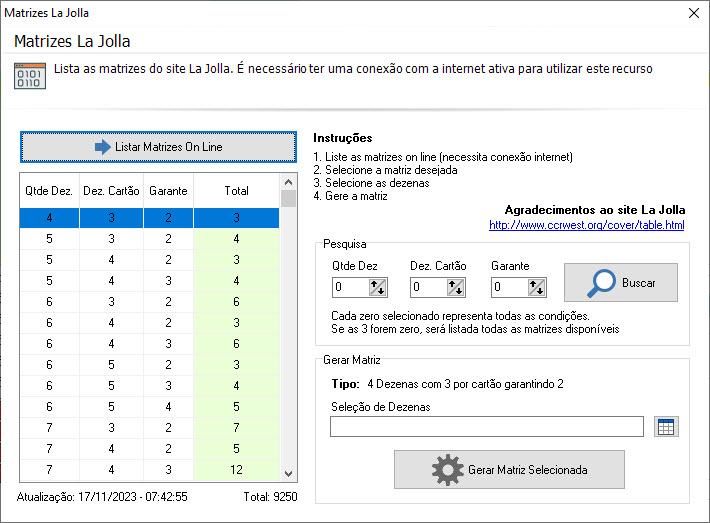The image size is (710, 523).
Task: Open the number selection grid icon
Action: click(x=666, y=427)
